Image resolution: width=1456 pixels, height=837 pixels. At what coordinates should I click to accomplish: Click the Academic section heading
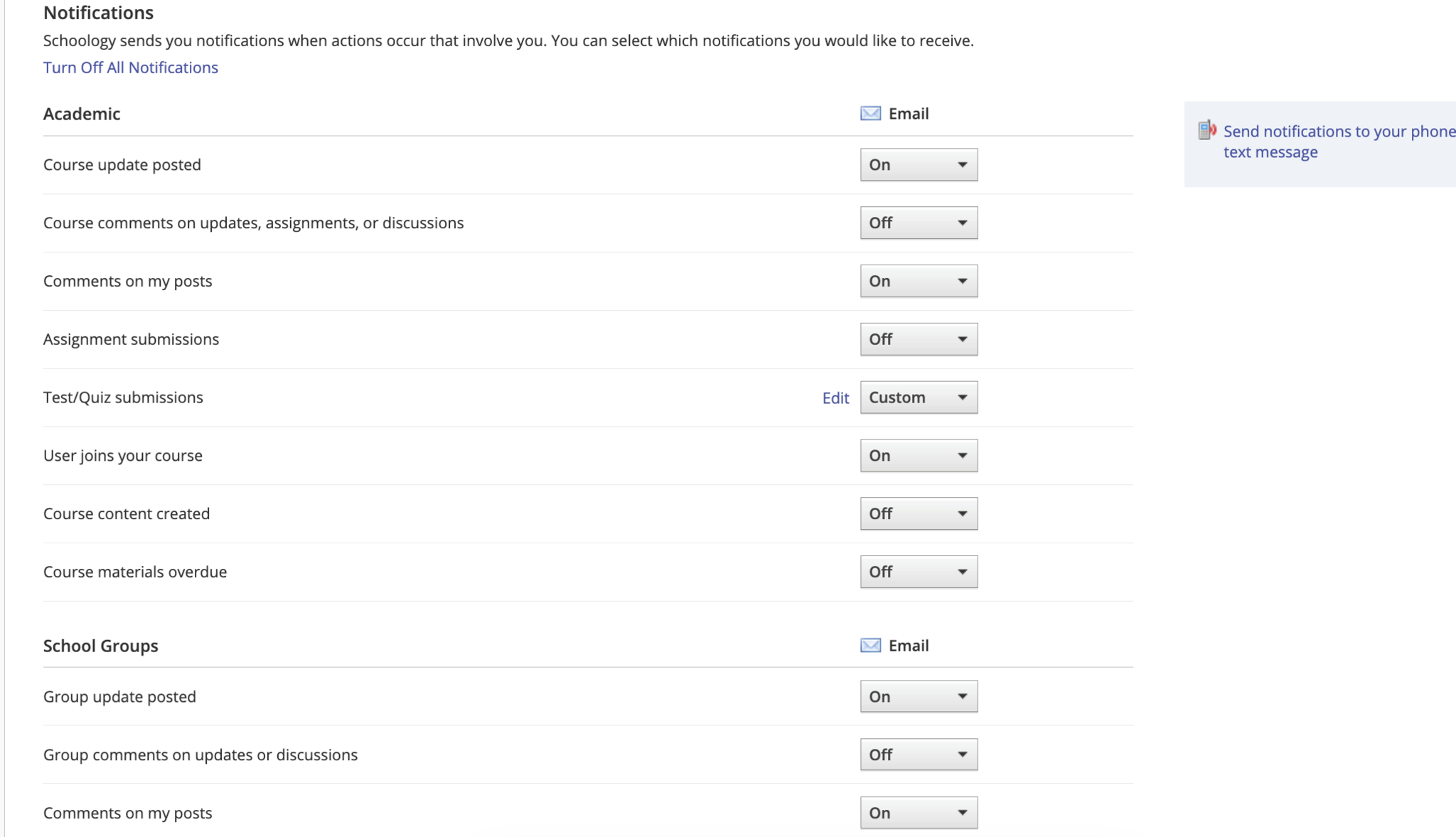point(82,114)
